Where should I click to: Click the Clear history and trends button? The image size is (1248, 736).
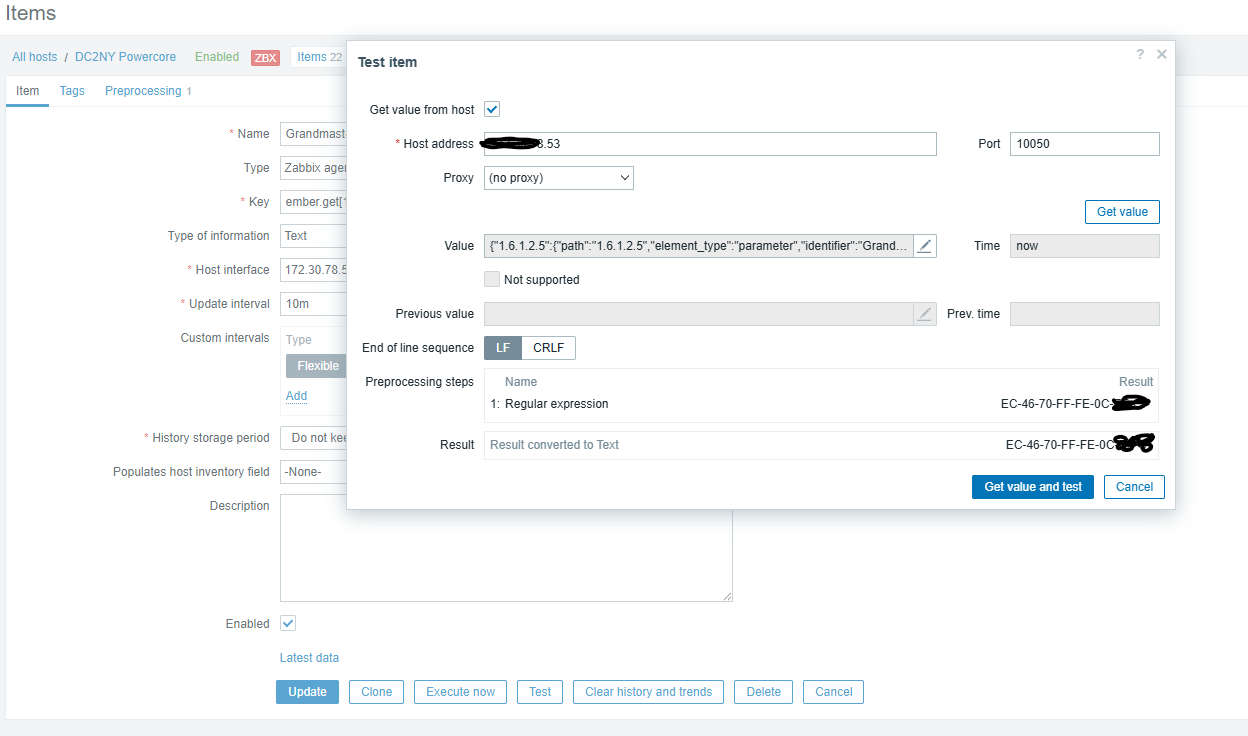pos(648,692)
